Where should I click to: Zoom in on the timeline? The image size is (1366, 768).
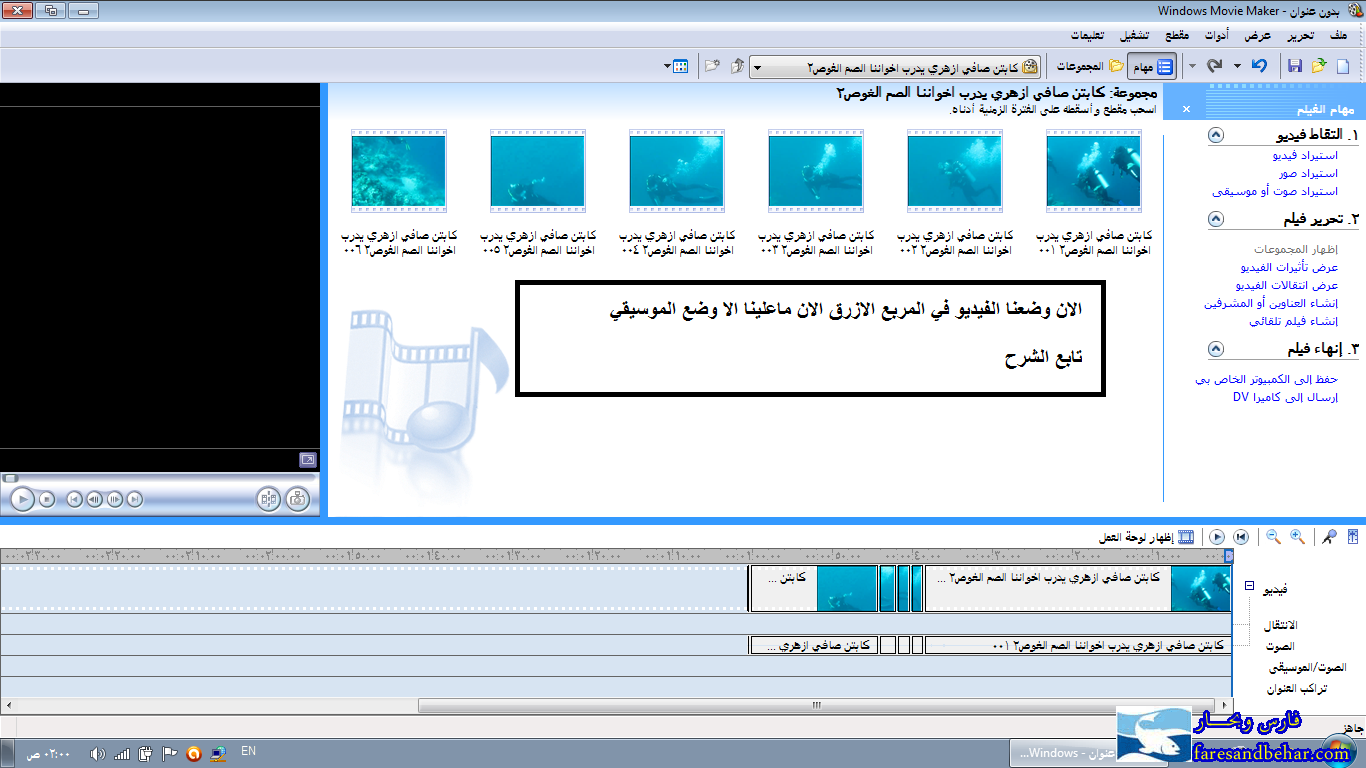1297,537
